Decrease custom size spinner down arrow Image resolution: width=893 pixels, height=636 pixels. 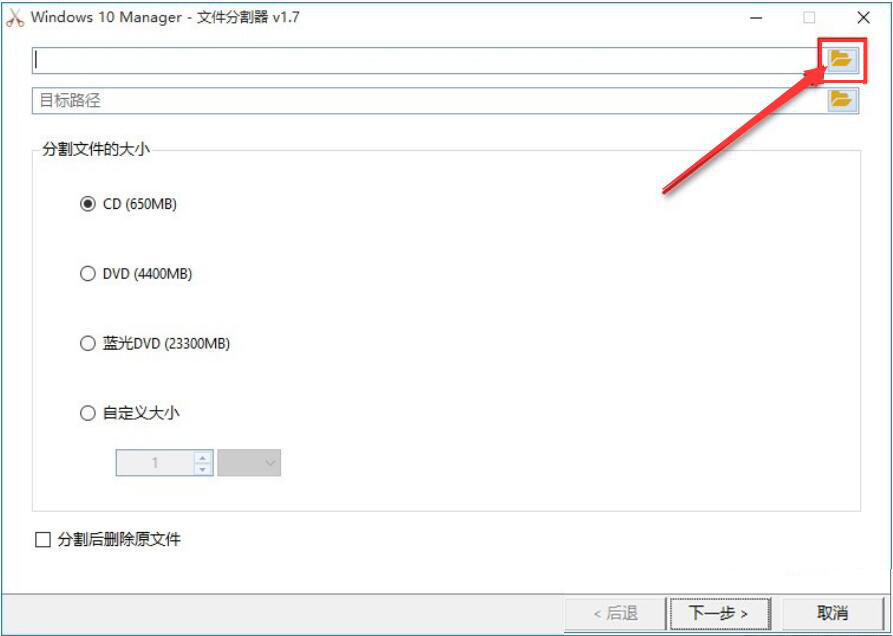click(203, 469)
